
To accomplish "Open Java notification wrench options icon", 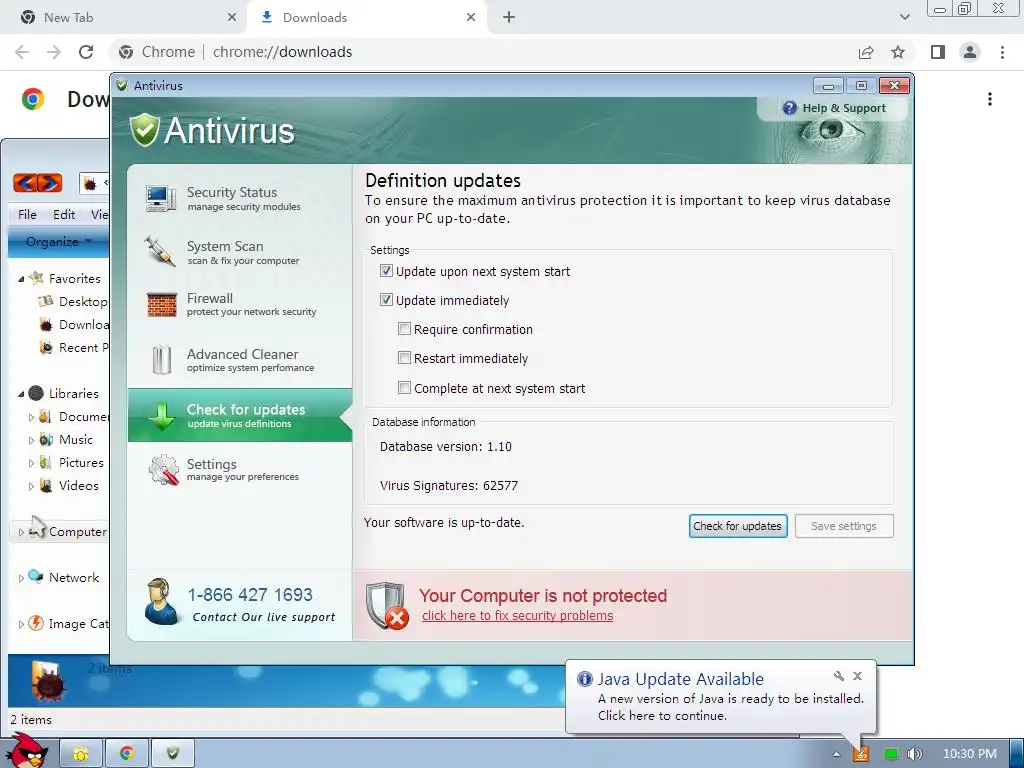I will (x=839, y=676).
